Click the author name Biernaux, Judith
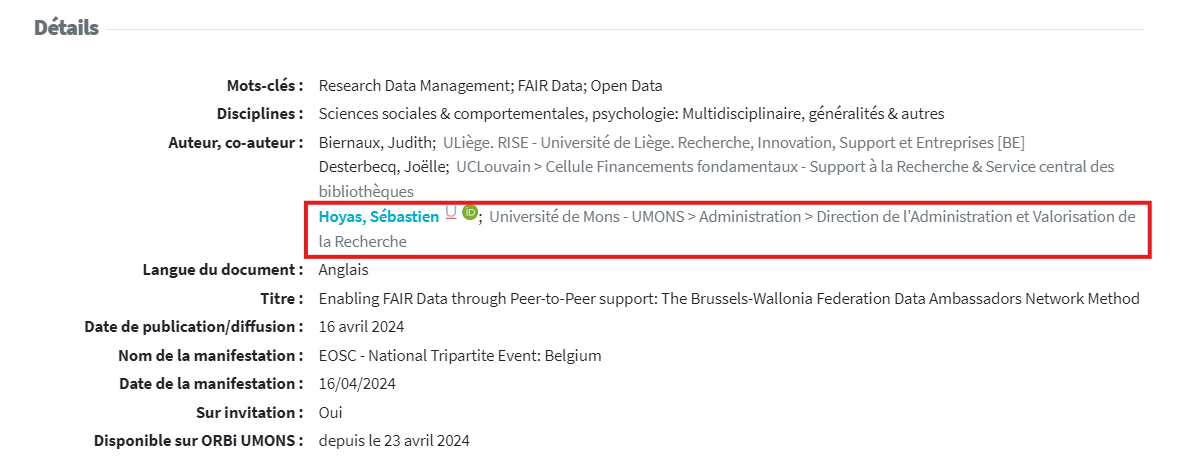Screen dimensions: 1182x471 tap(375, 142)
